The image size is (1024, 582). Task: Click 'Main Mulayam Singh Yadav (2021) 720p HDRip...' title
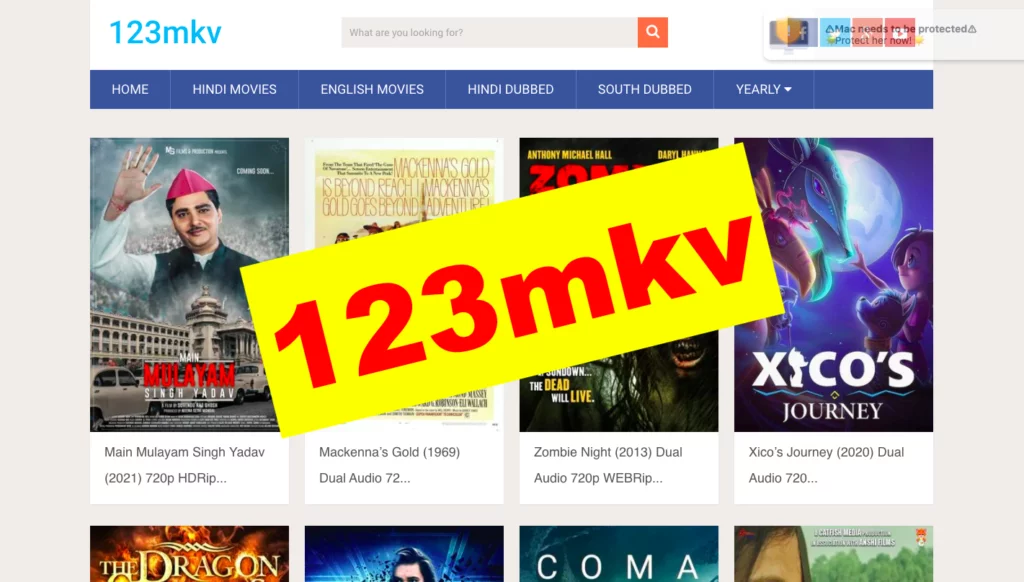point(185,465)
